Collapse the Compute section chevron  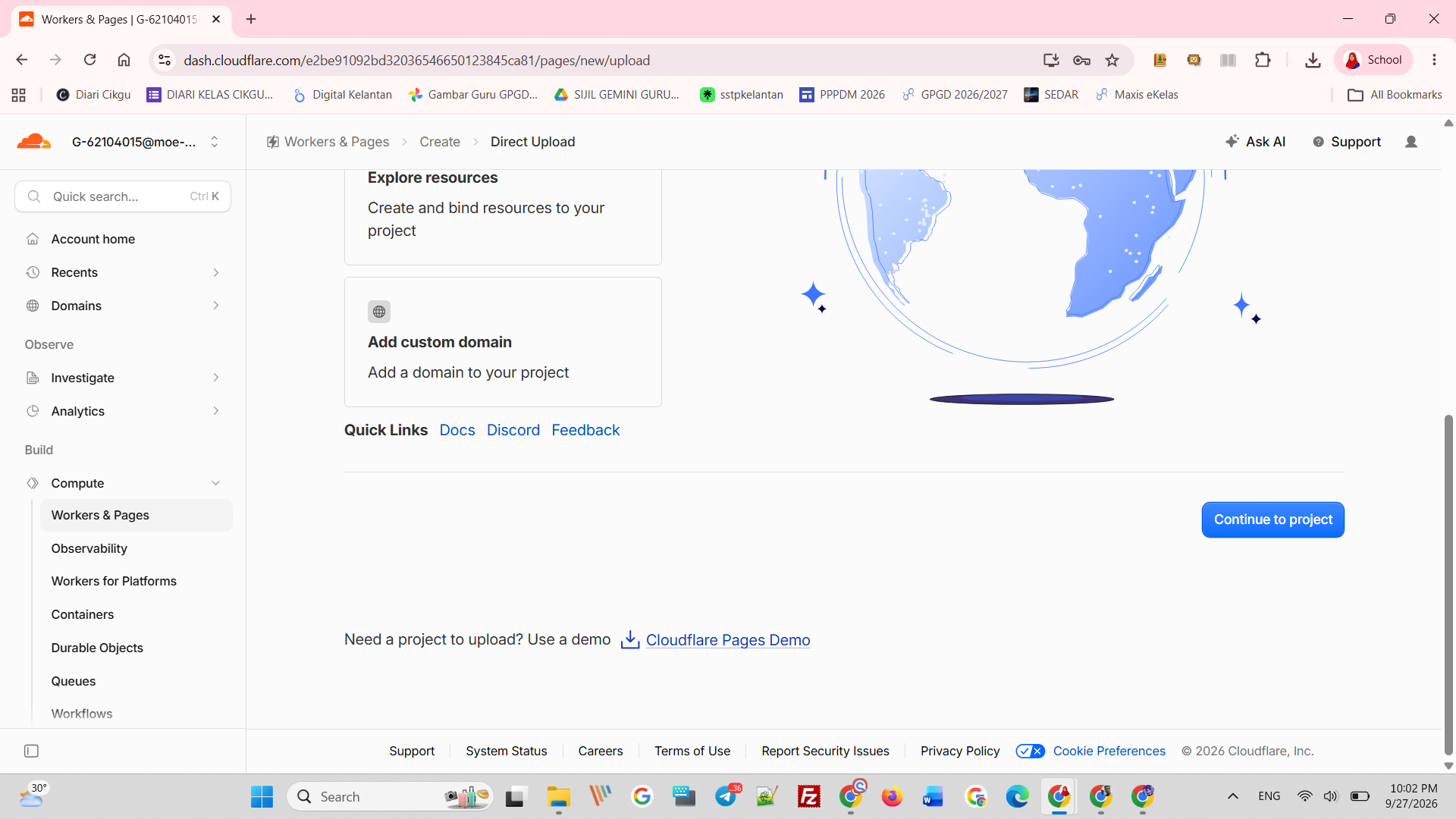(x=216, y=483)
